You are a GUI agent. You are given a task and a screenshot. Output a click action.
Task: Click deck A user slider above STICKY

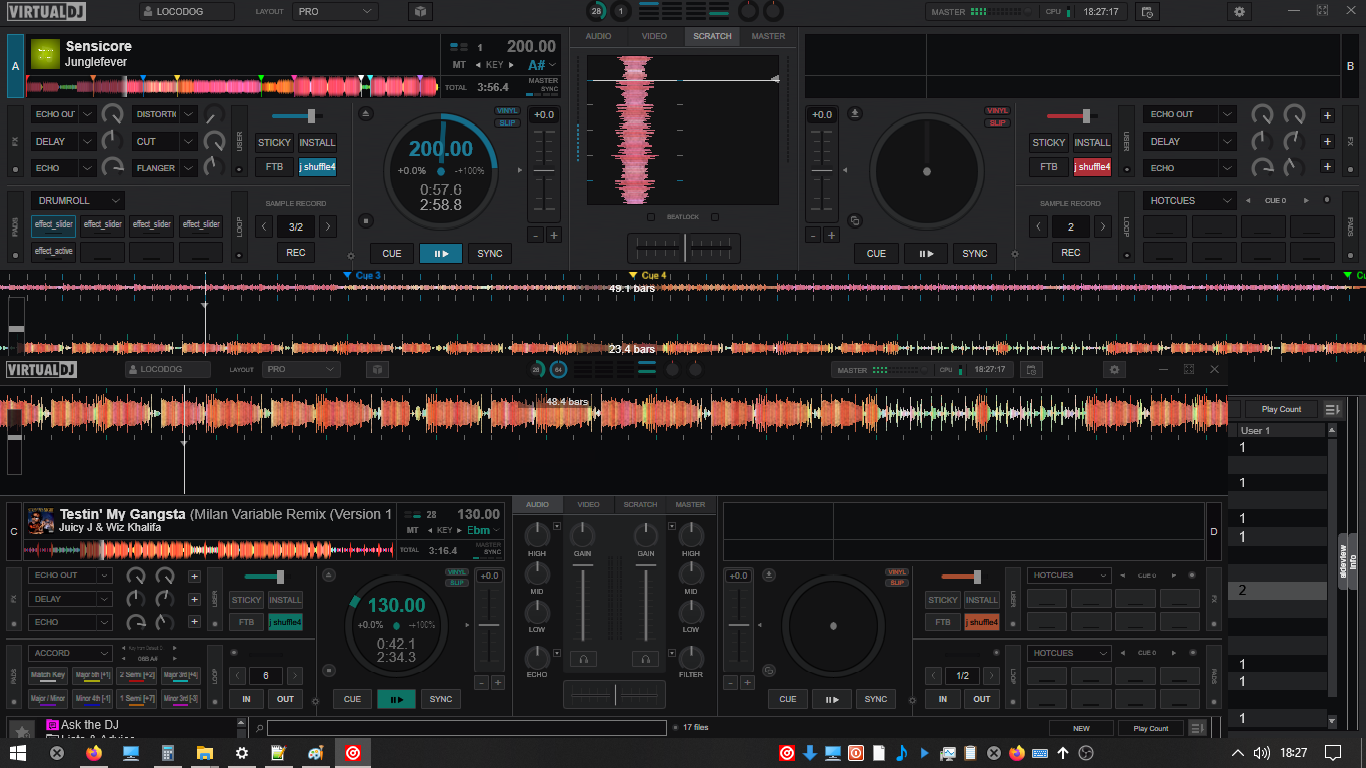[300, 116]
